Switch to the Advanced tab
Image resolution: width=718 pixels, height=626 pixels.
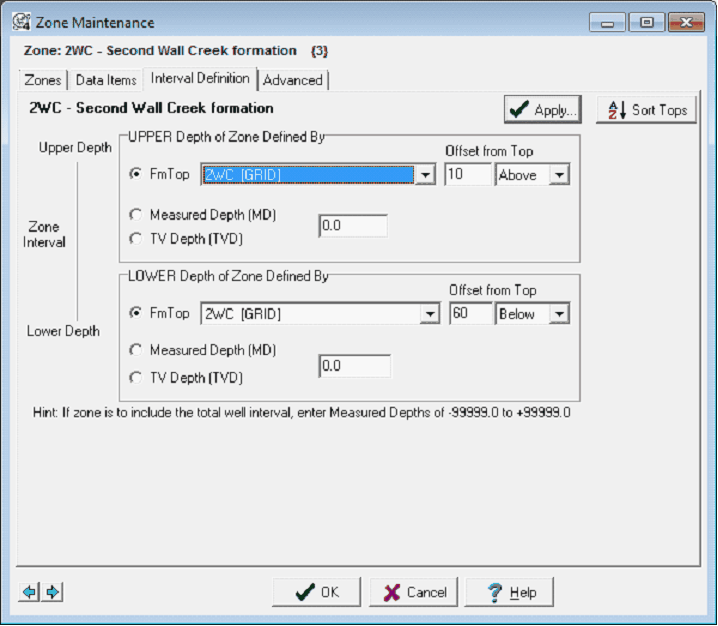pyautogui.click(x=293, y=80)
